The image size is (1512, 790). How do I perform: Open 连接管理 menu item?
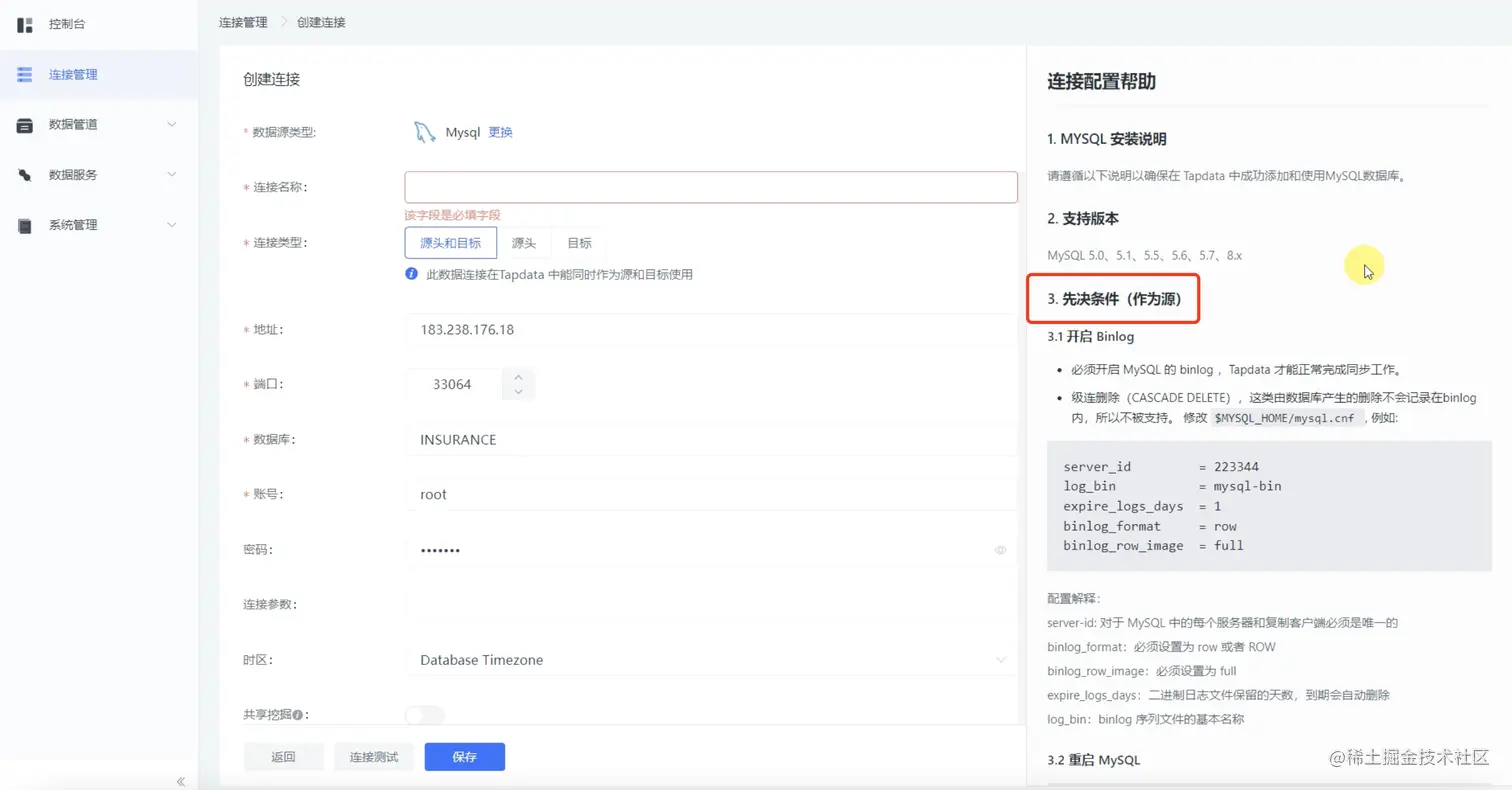click(73, 74)
